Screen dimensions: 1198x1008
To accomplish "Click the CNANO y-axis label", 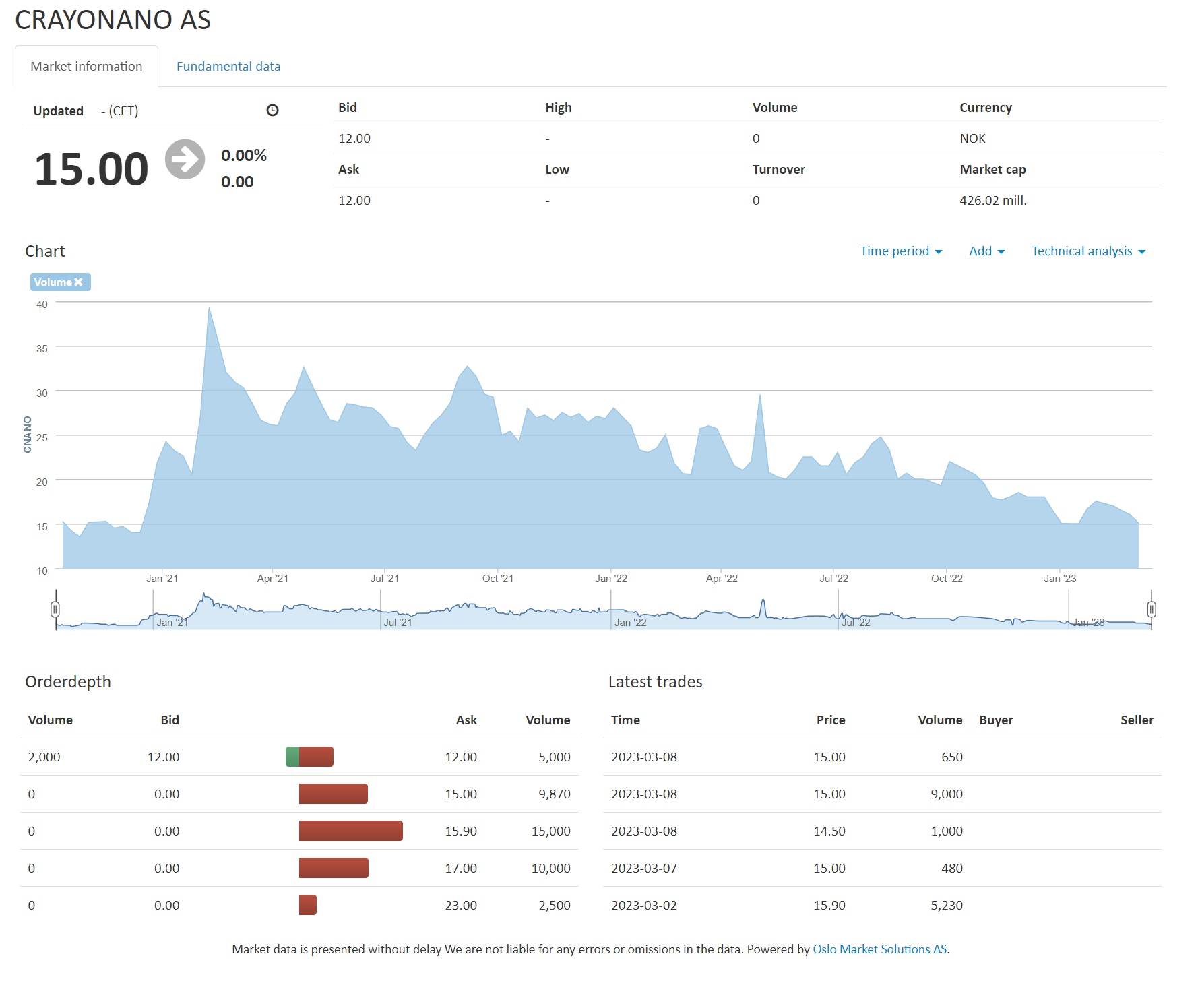I will coord(28,435).
